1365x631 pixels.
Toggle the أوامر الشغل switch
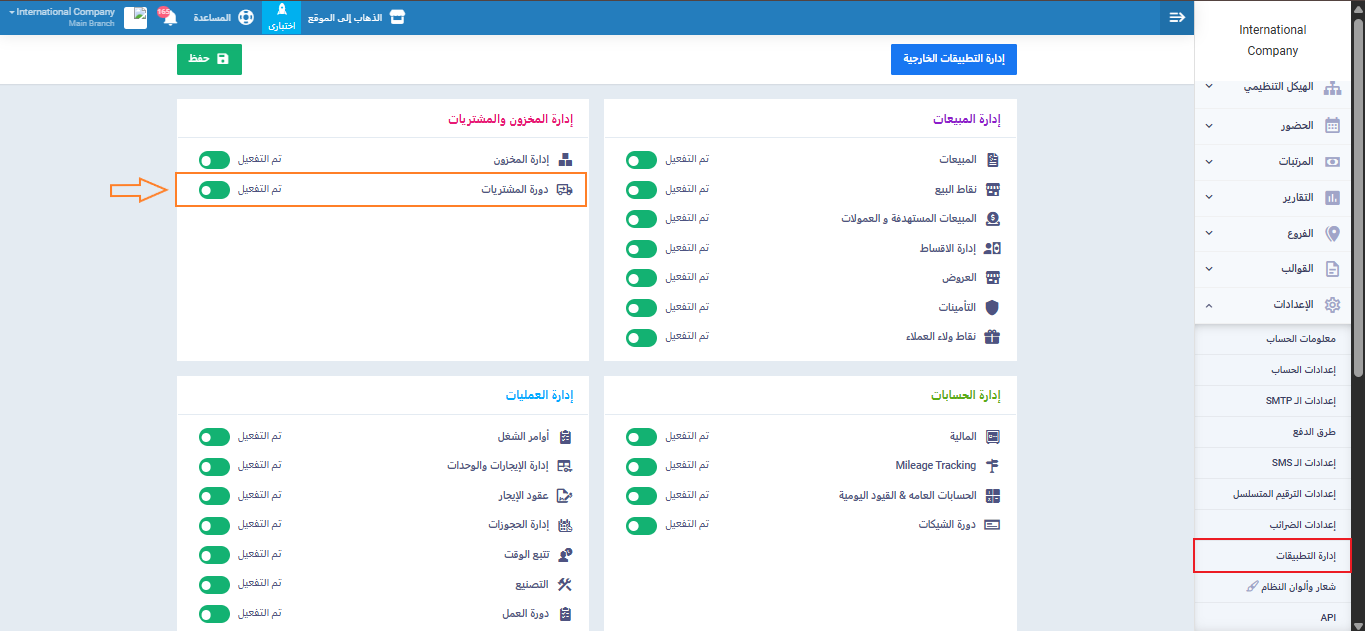214,437
